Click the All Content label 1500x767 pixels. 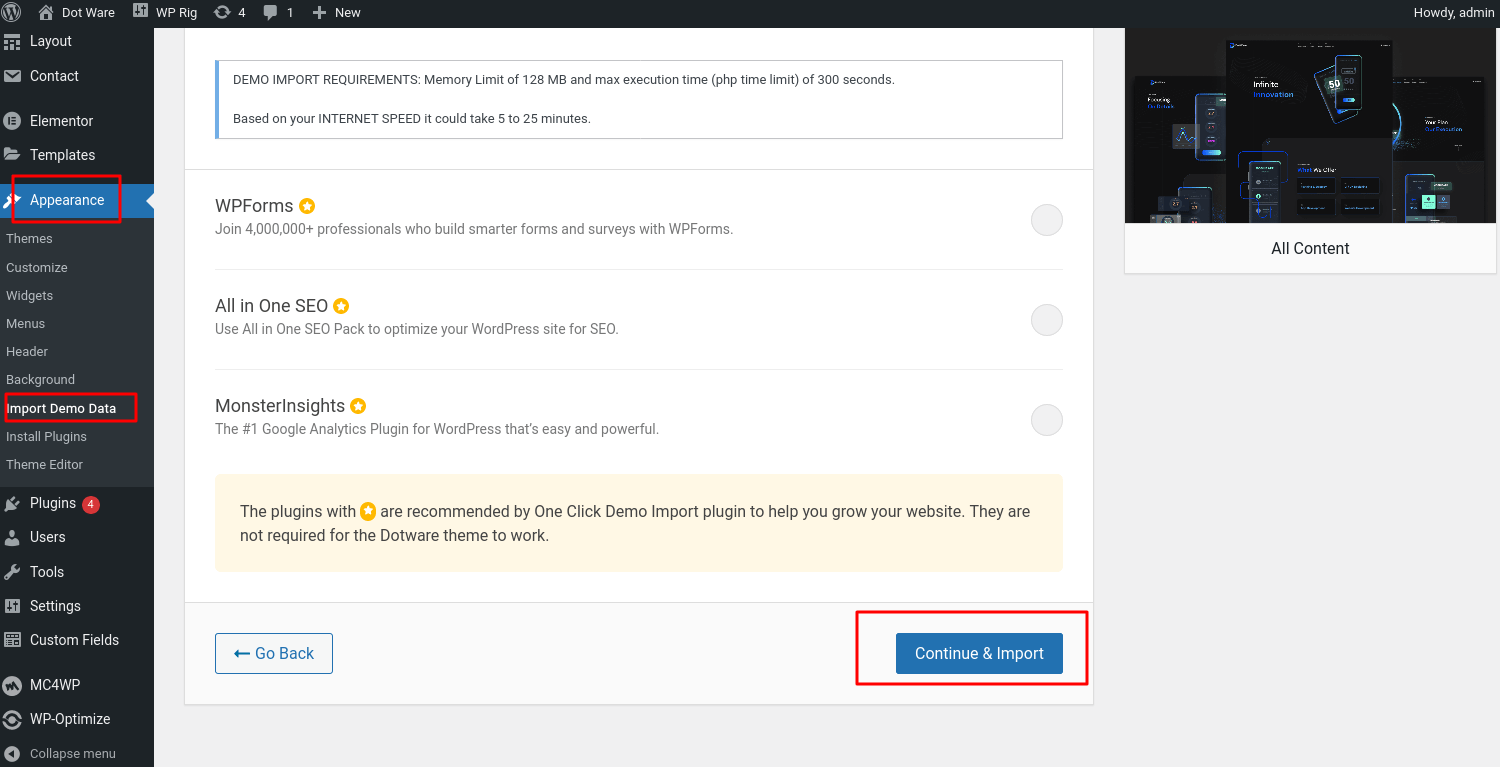click(1310, 248)
